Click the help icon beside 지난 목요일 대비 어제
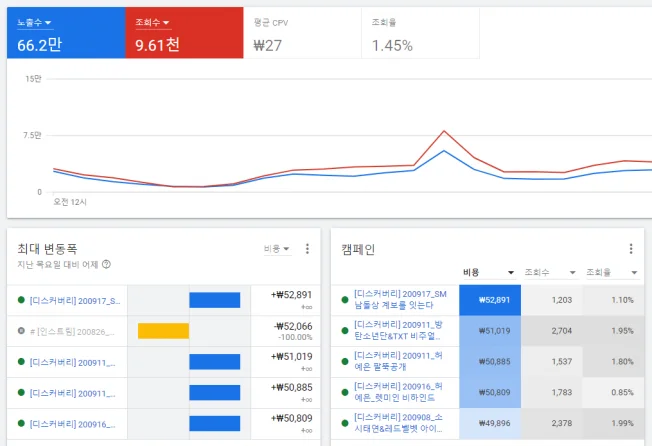This screenshot has height=446, width=652. [x=106, y=264]
